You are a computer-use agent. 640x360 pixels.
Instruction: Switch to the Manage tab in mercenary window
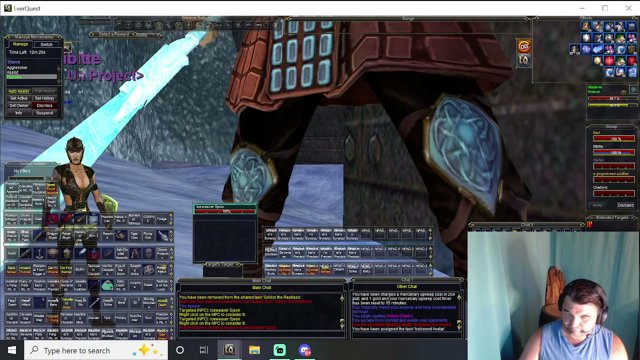pos(20,44)
